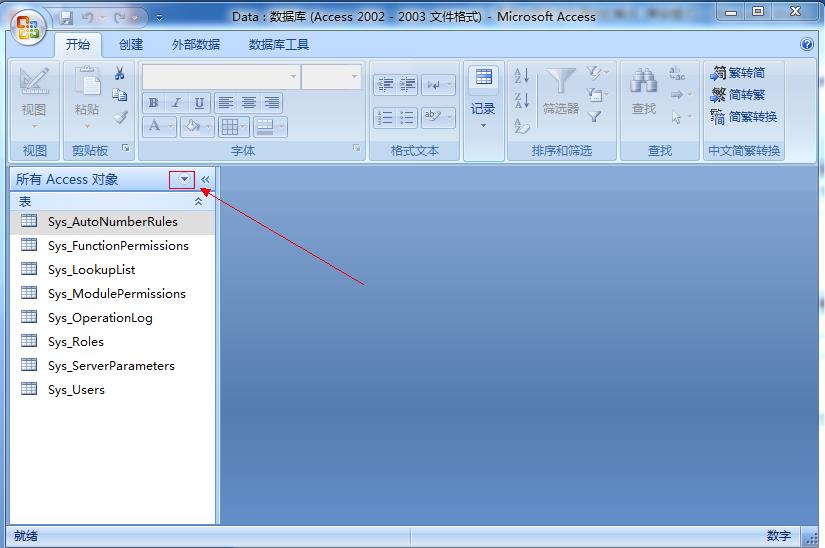Click the bulleted list icon
The image size is (825, 548).
pyautogui.click(x=407, y=117)
